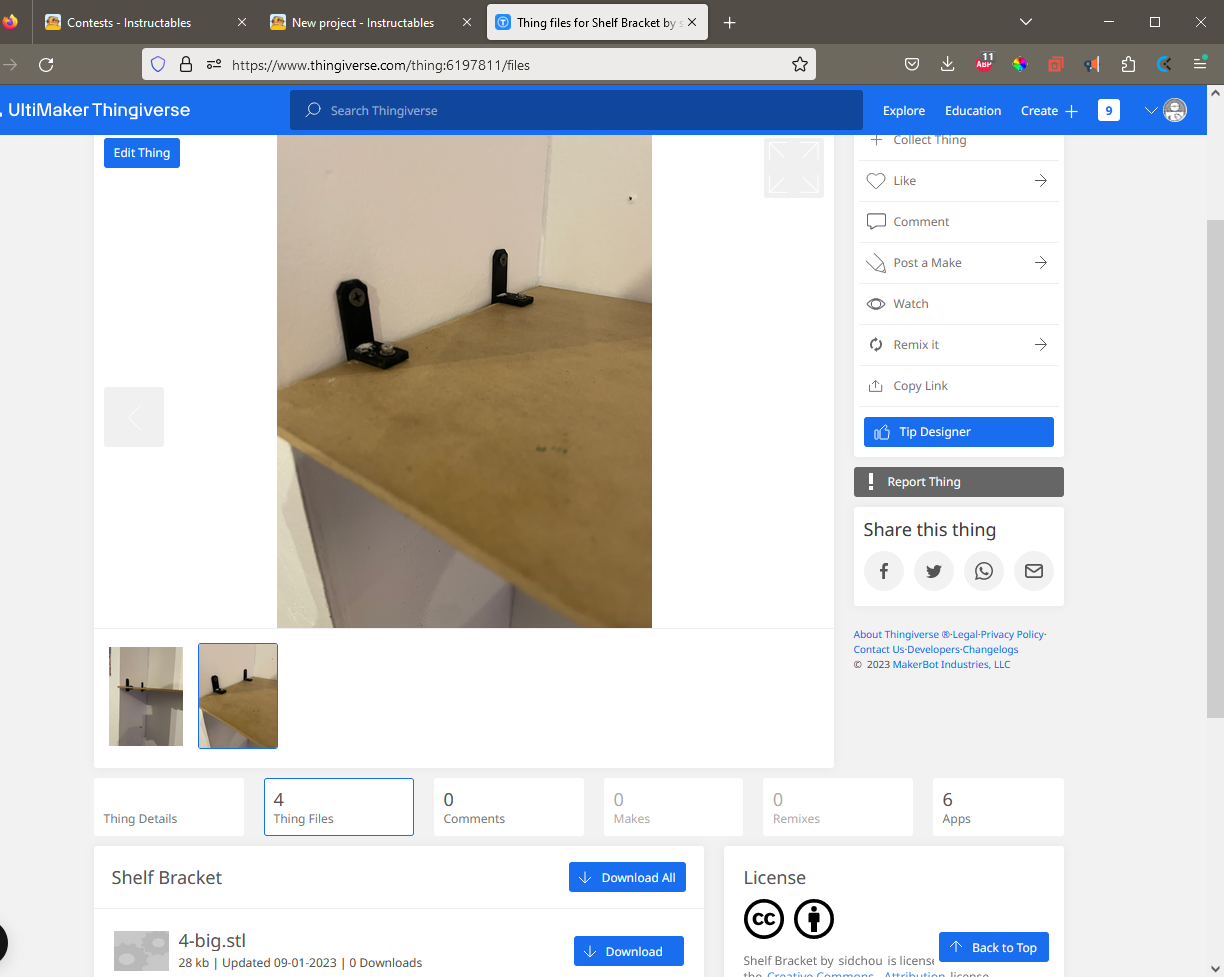Open the Adblock Plus extension icon
This screenshot has width=1224, height=977.
[984, 63]
